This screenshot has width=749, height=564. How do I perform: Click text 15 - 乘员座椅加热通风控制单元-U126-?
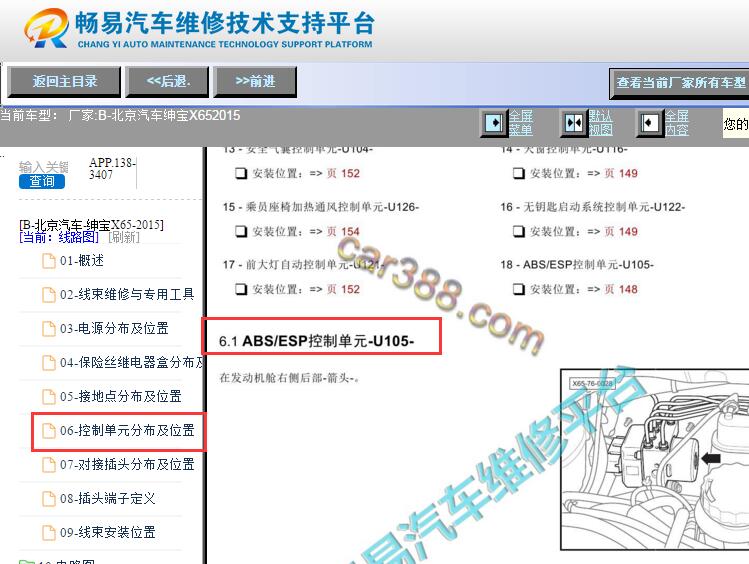321,207
